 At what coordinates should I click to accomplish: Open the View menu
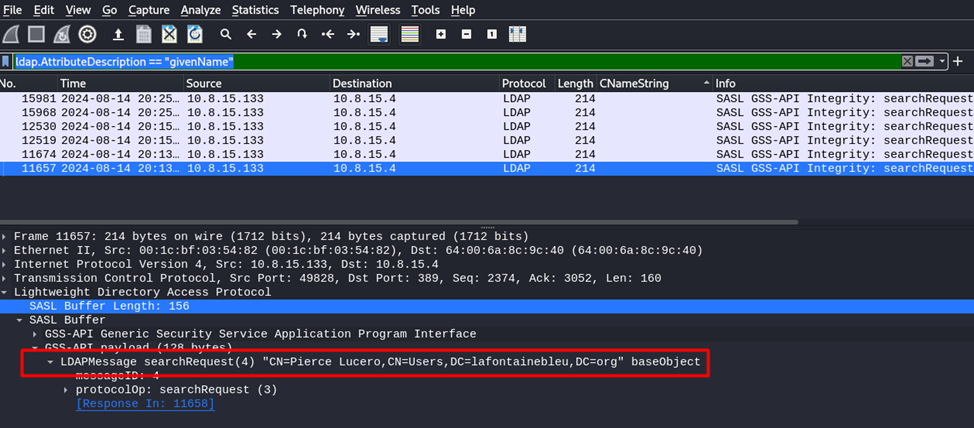point(78,10)
